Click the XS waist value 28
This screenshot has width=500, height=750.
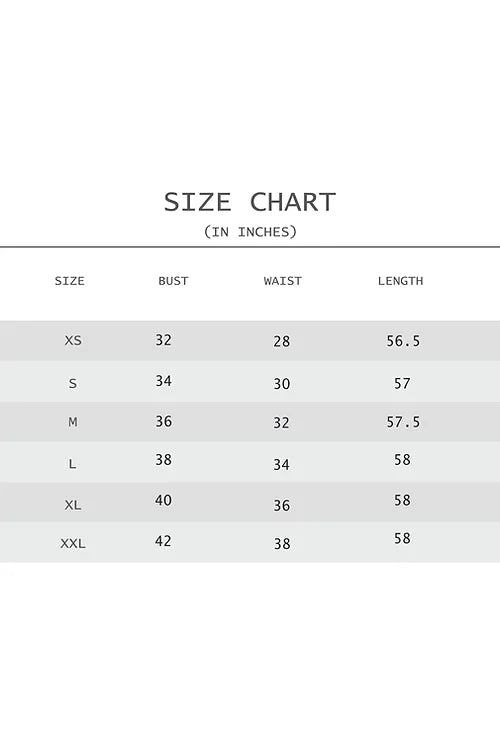coord(281,341)
